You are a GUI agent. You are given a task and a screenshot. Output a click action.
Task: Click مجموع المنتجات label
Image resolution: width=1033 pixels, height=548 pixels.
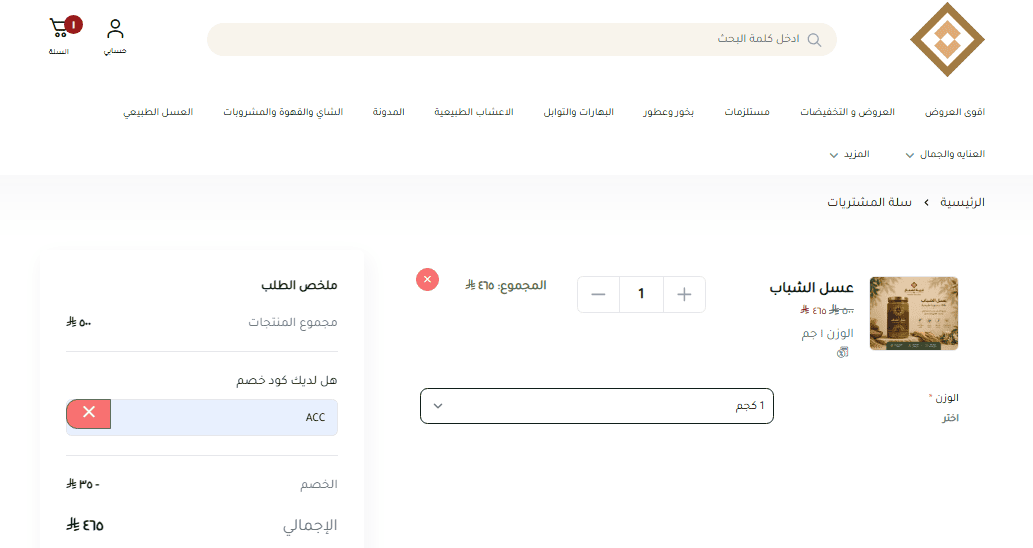[x=293, y=322]
